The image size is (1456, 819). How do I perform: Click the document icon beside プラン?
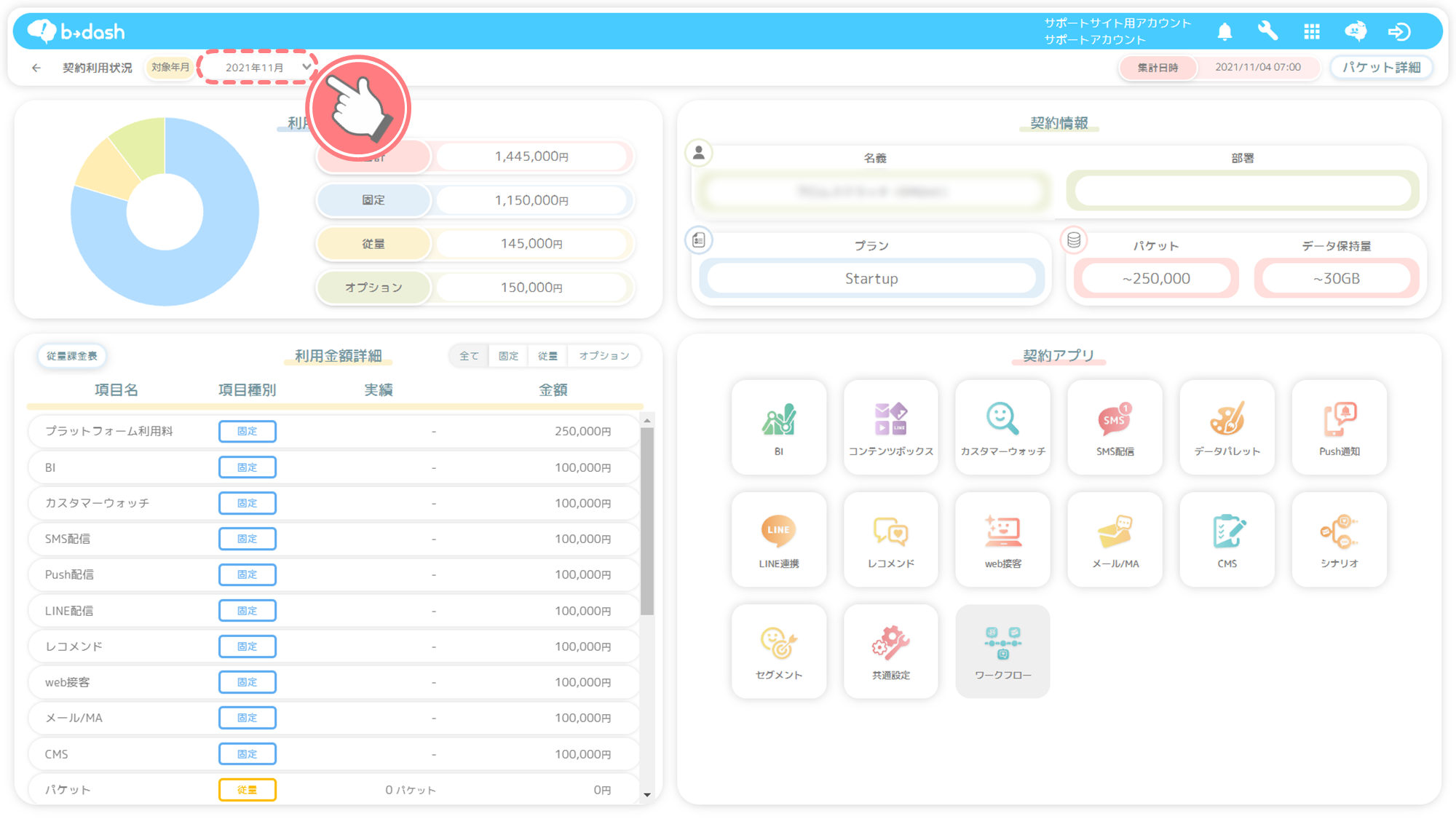point(699,240)
